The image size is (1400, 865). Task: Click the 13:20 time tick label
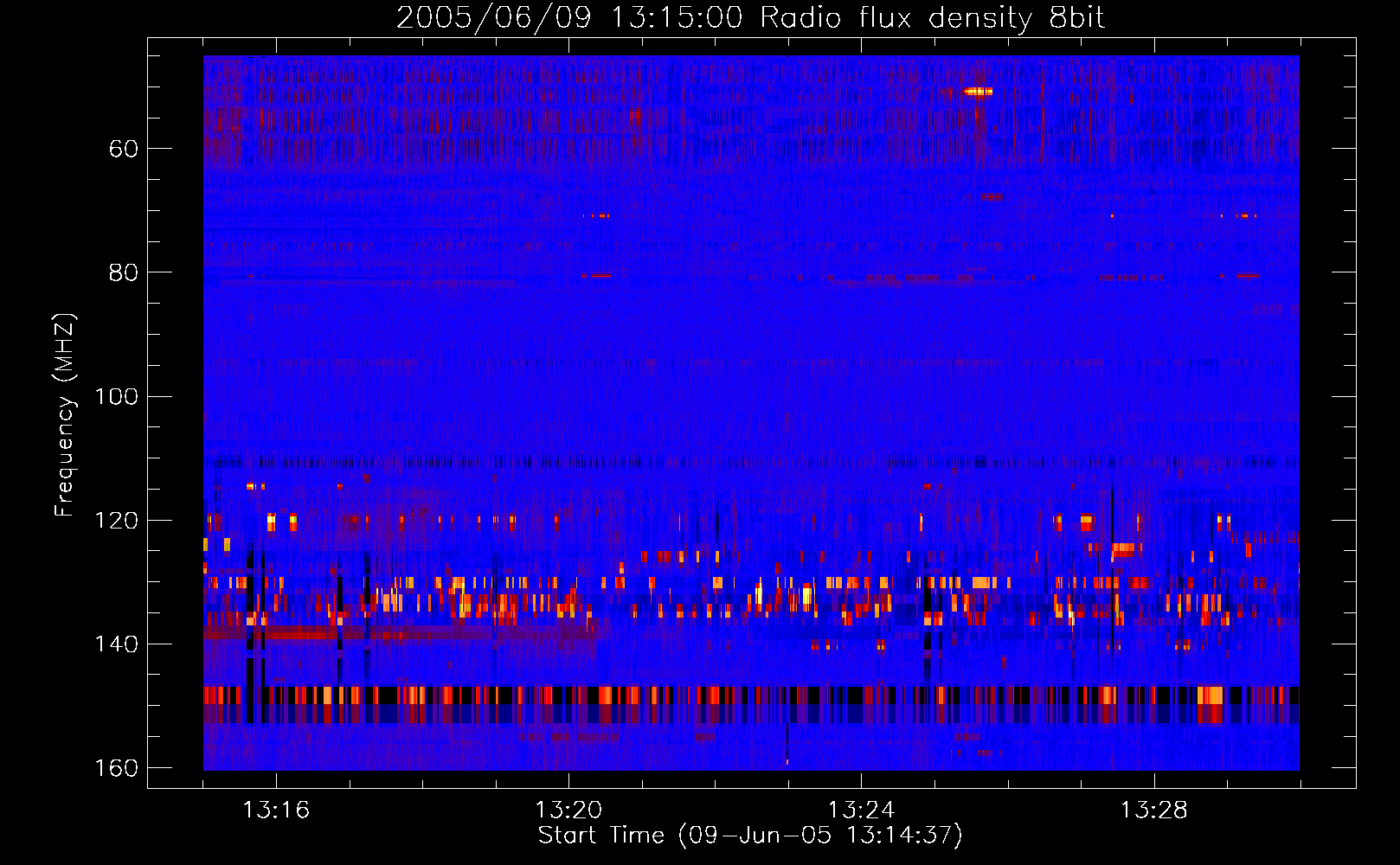click(x=568, y=811)
